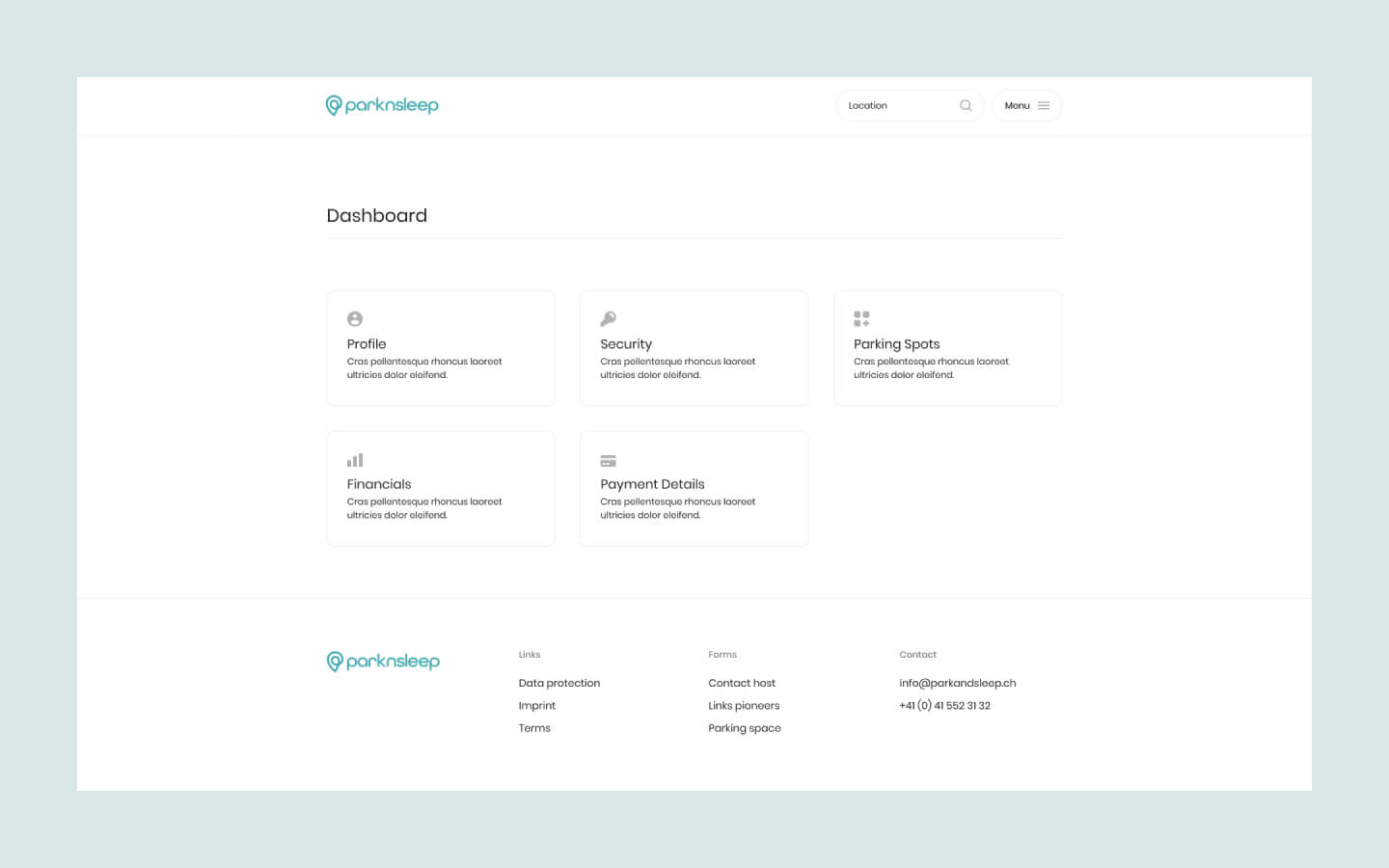Focus the Location search field

coord(897,106)
